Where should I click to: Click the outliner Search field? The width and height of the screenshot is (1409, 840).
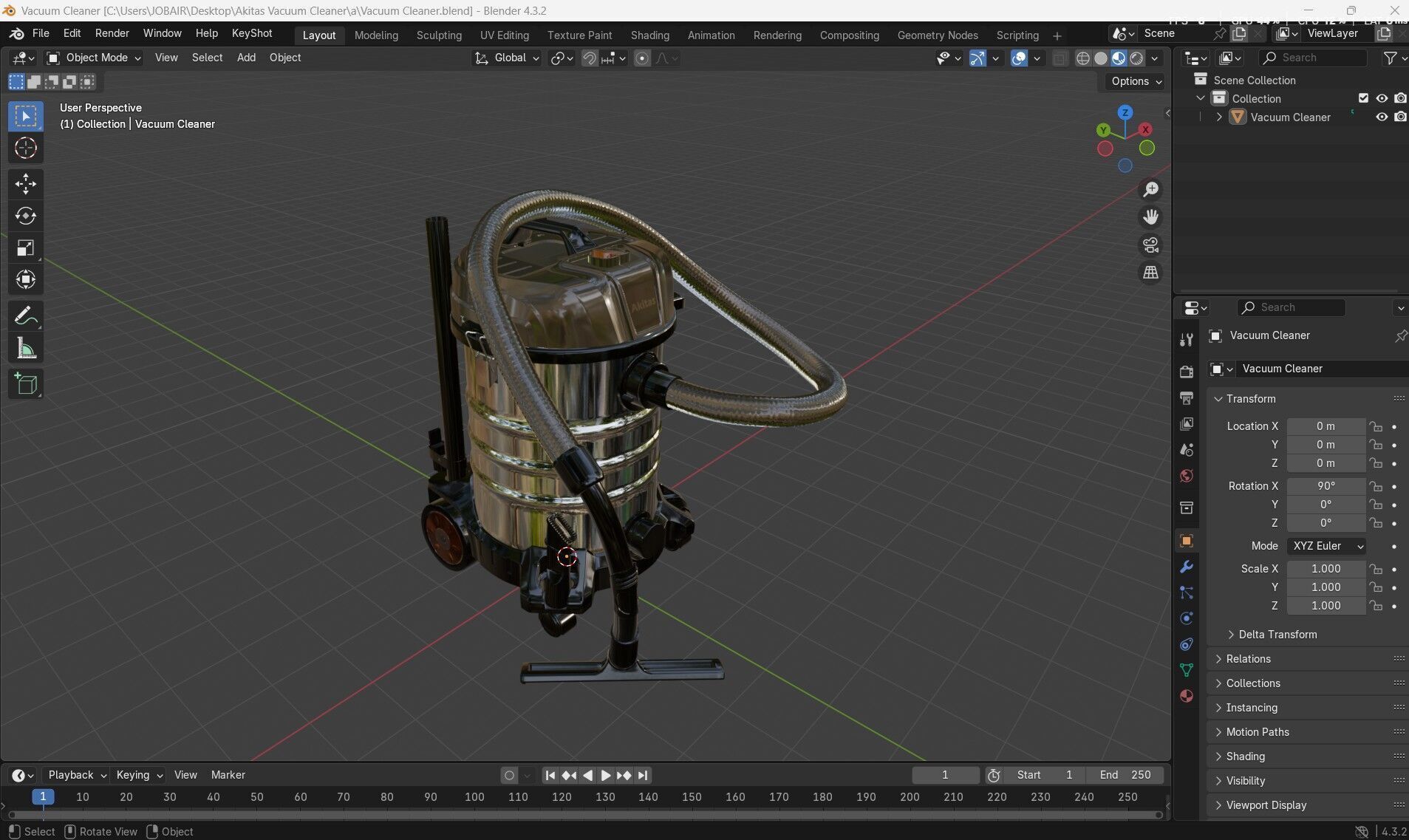coord(1312,58)
